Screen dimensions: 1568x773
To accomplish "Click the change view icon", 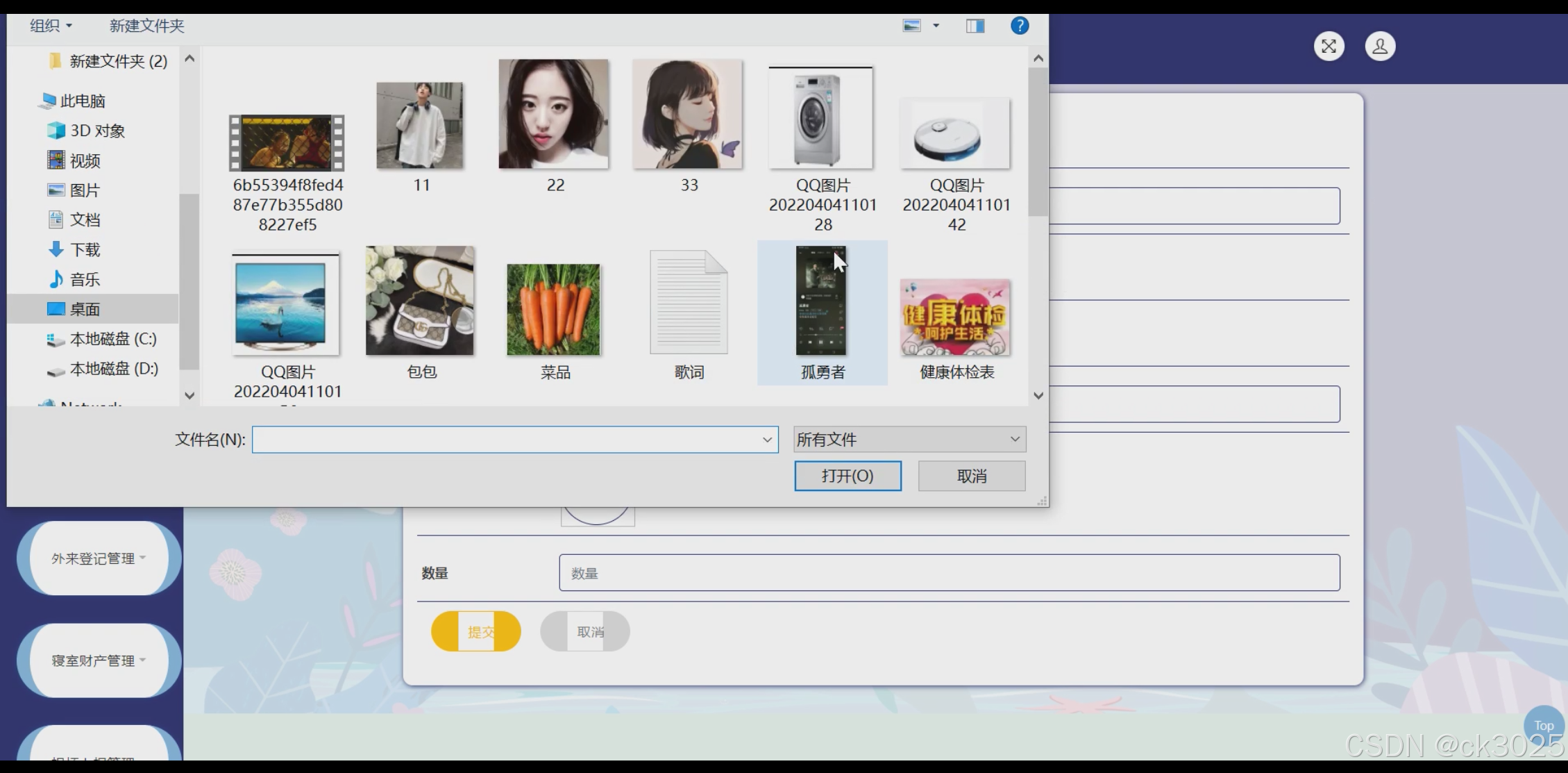I will [911, 26].
